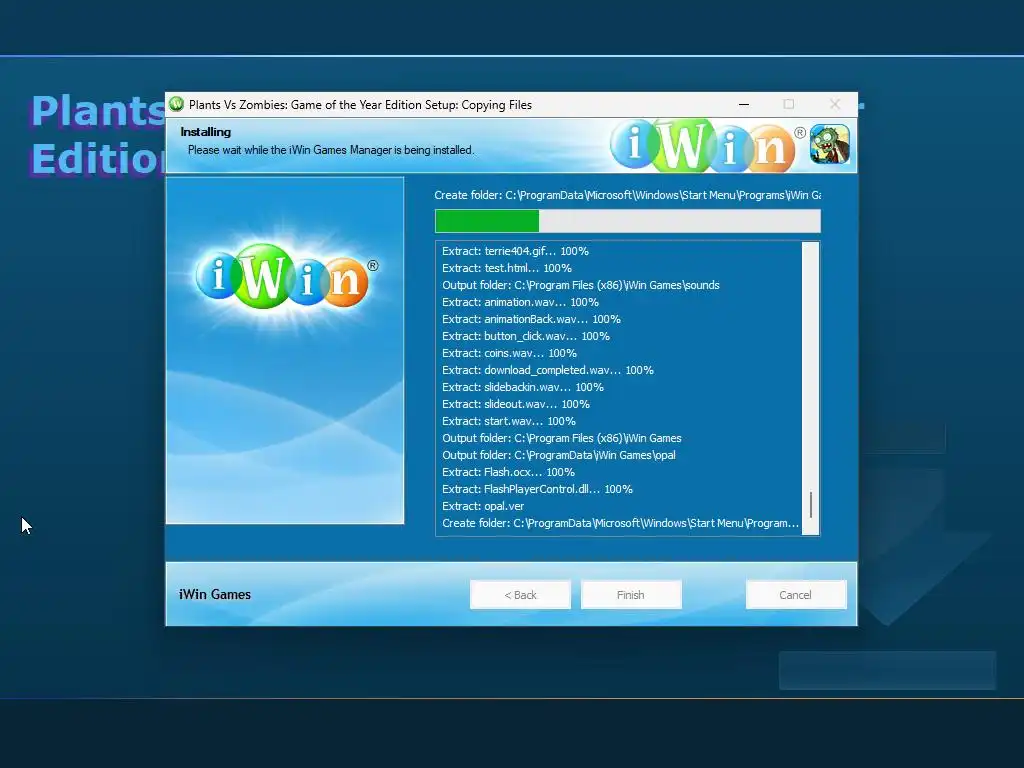Click the green installation progress bar
Screen dimensions: 1024x768
click(x=628, y=221)
